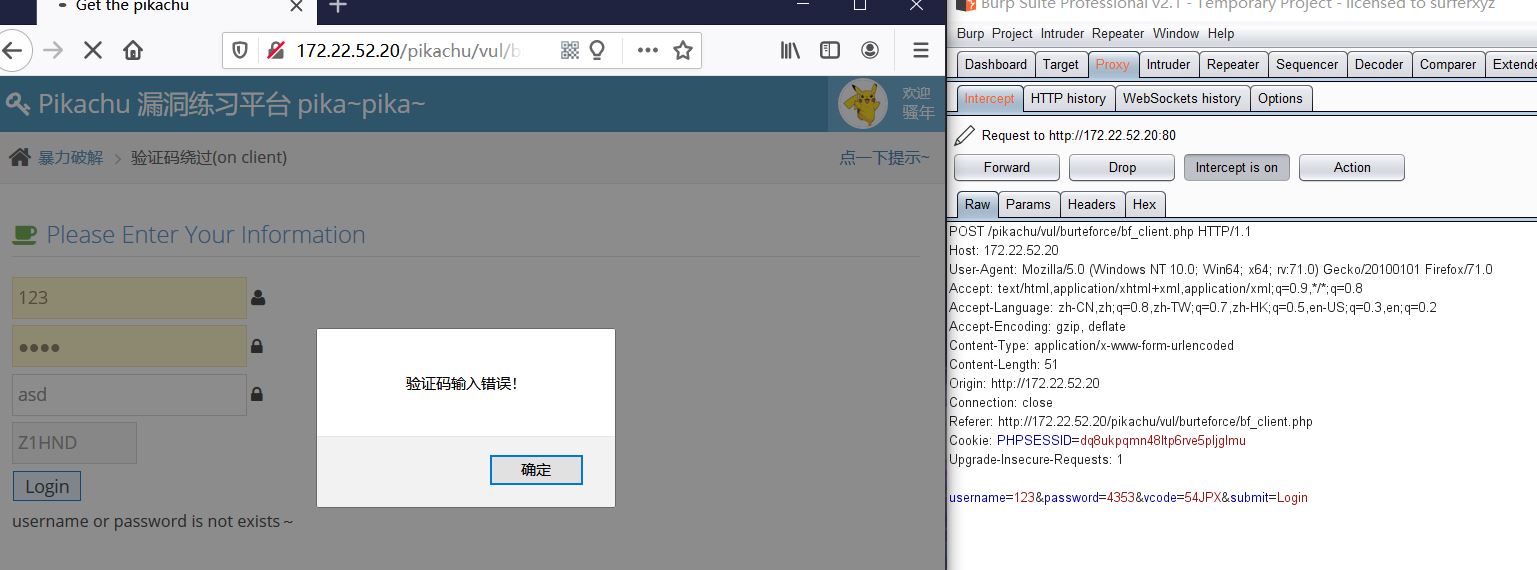Switch to Dashboard tab
This screenshot has width=1537, height=570.
click(995, 64)
